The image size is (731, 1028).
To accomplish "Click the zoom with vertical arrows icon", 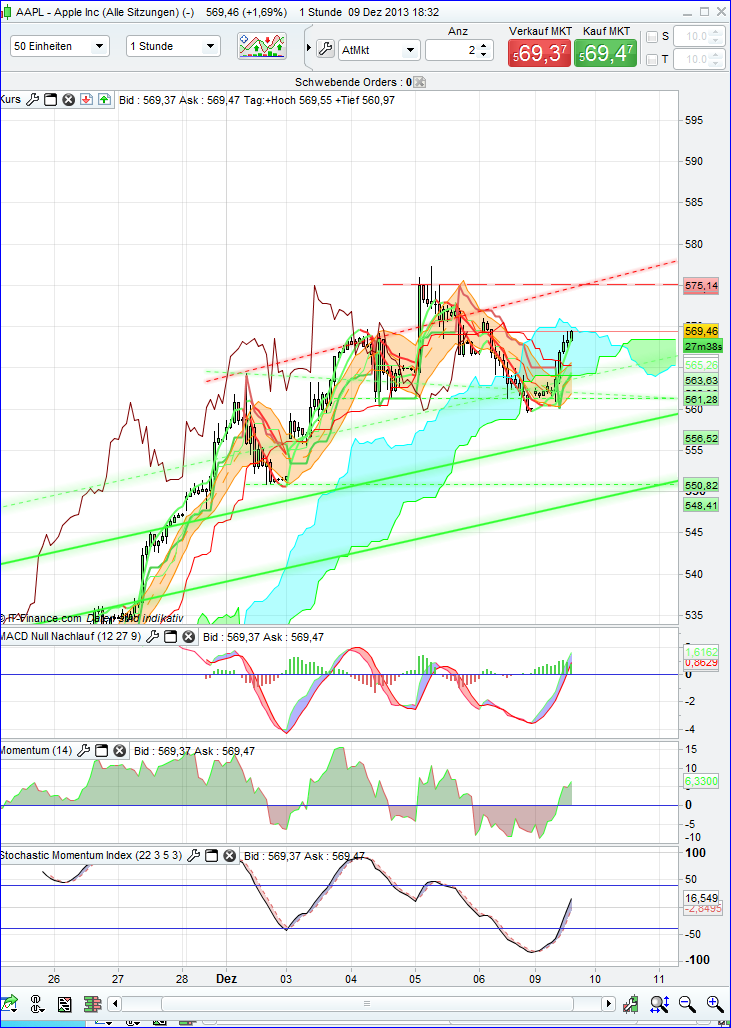I will [660, 1003].
